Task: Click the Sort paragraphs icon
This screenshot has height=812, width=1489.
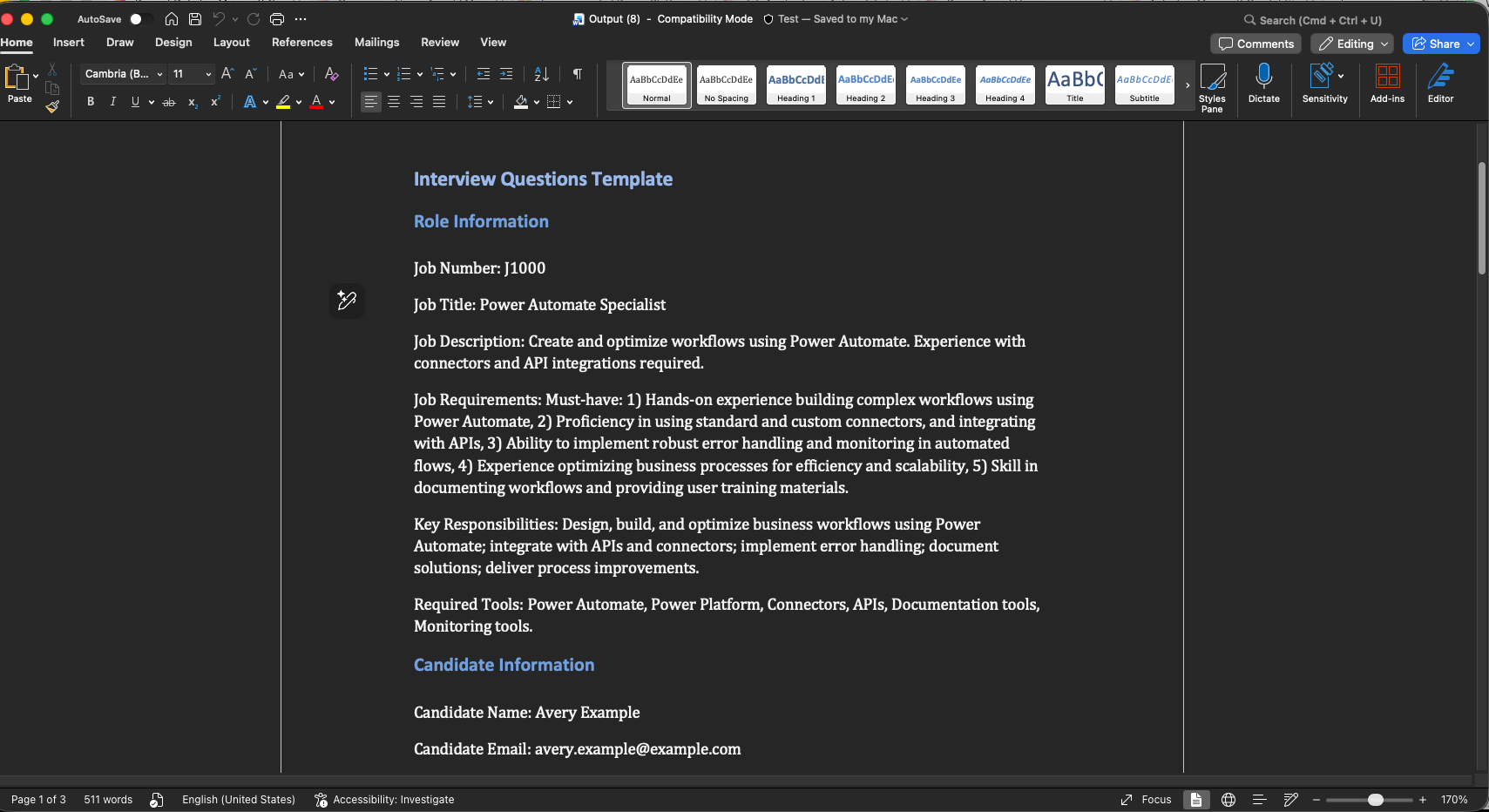Action: click(541, 74)
